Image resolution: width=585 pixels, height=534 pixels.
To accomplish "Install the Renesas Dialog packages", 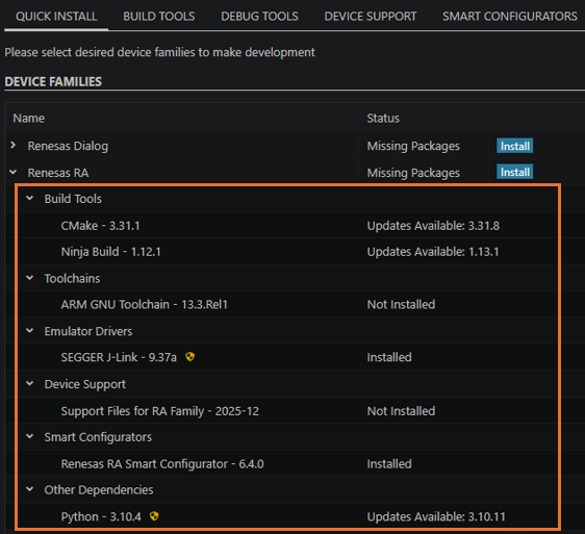I will point(514,146).
